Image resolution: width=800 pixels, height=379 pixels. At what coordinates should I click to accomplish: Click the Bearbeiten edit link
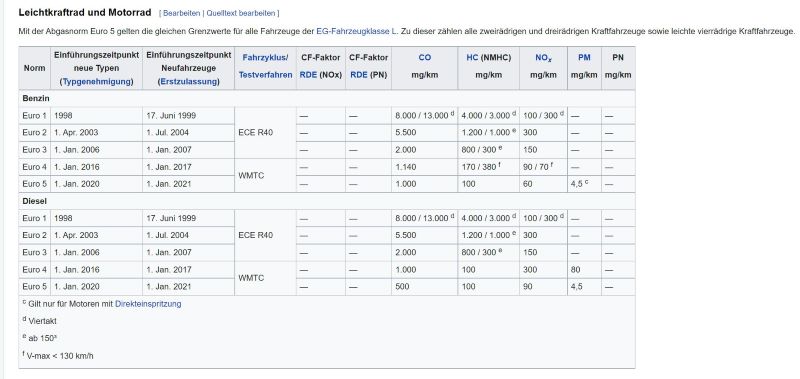181,13
